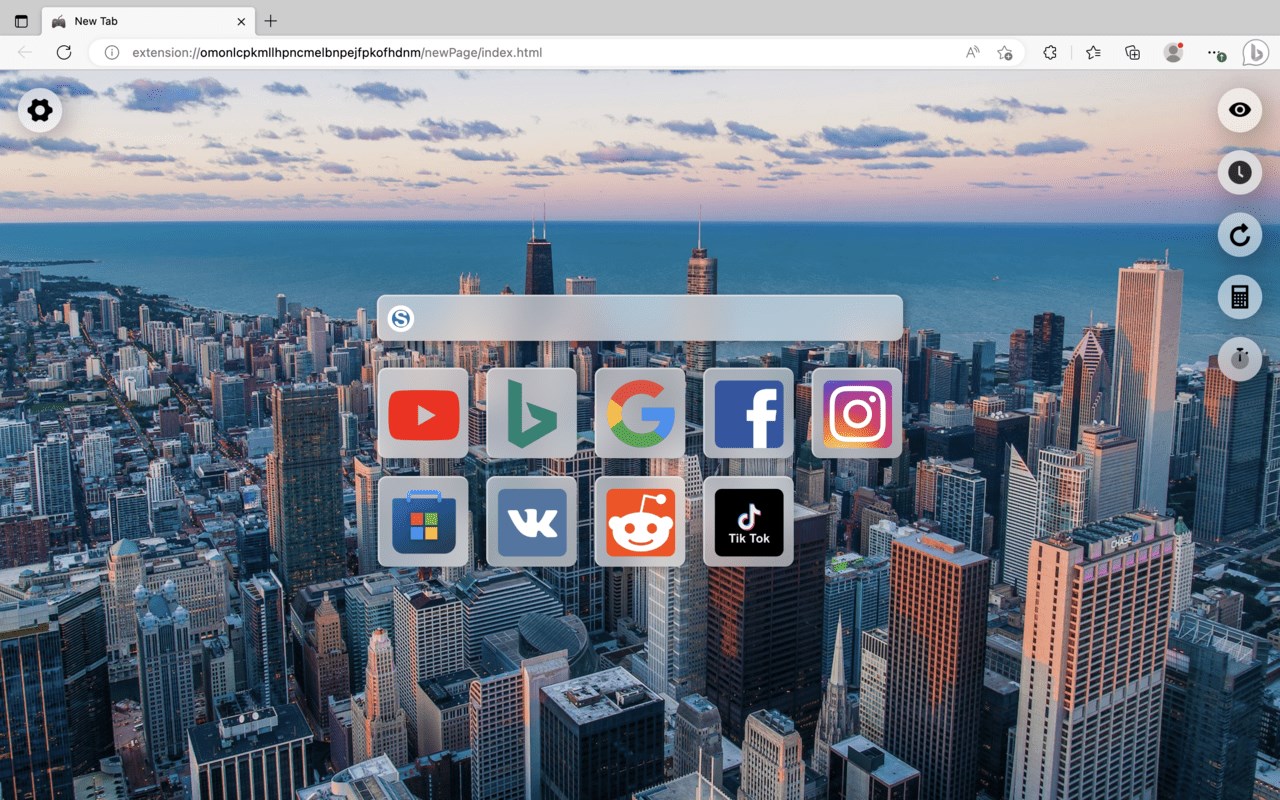Go back to previous page
The height and width of the screenshot is (800, 1280).
pos(24,52)
